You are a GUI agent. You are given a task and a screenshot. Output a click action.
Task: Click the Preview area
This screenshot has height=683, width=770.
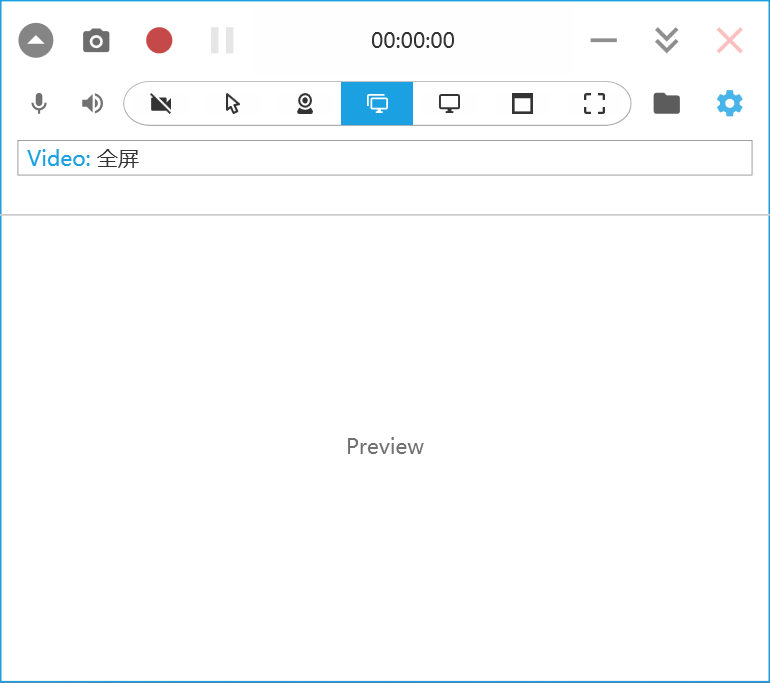385,447
